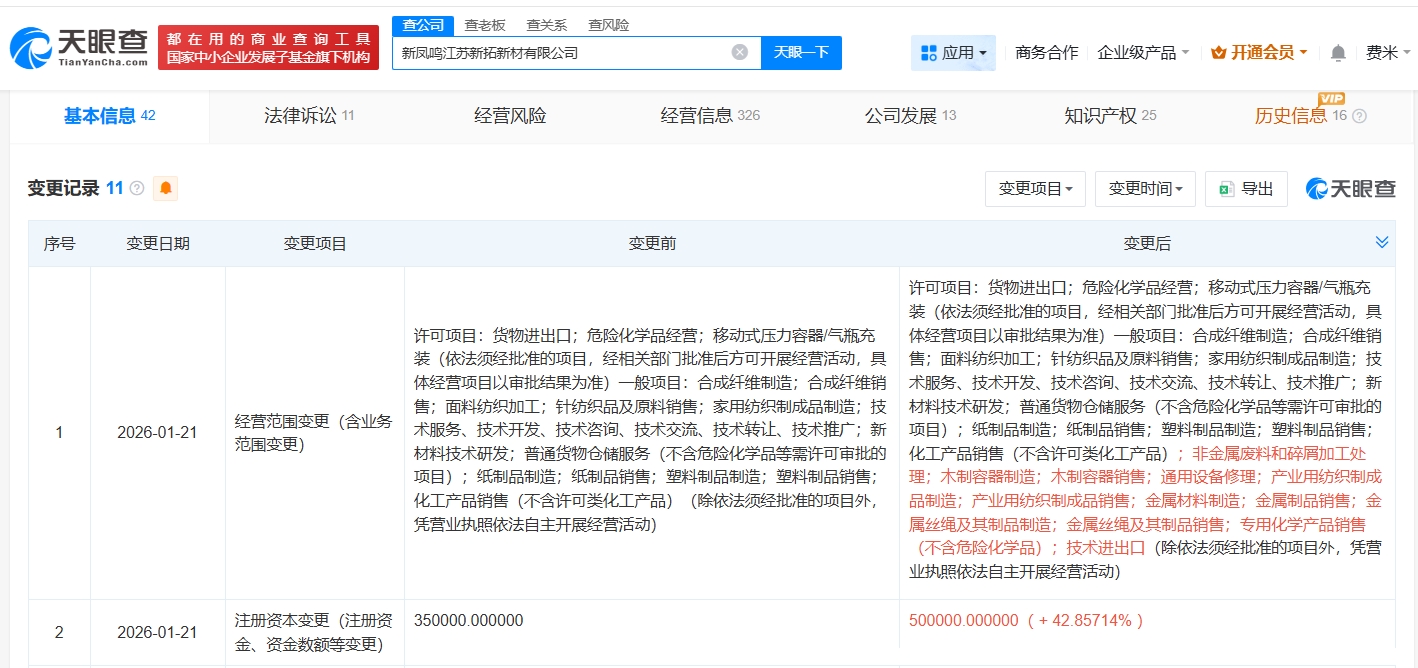This screenshot has height=668, width=1418.
Task: Clear the search box with X icon
Action: [740, 52]
